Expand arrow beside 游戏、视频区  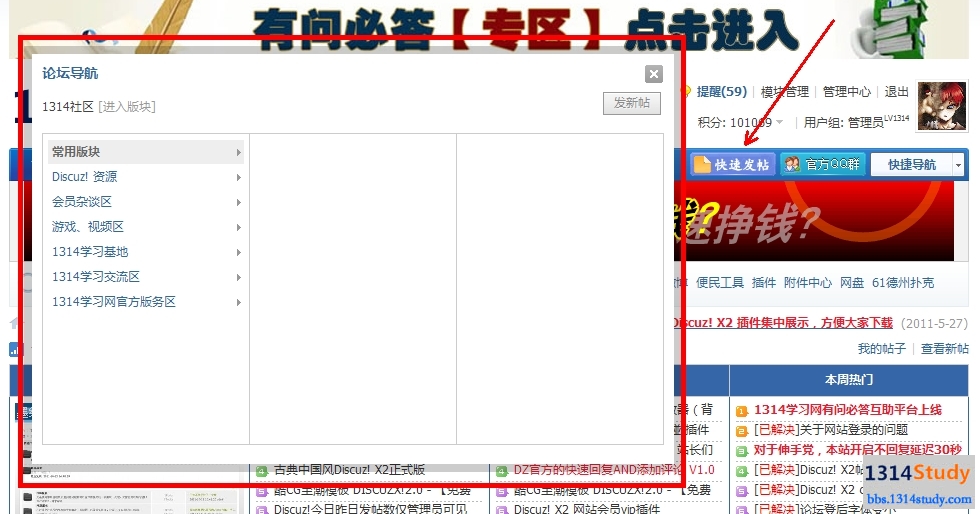(239, 228)
